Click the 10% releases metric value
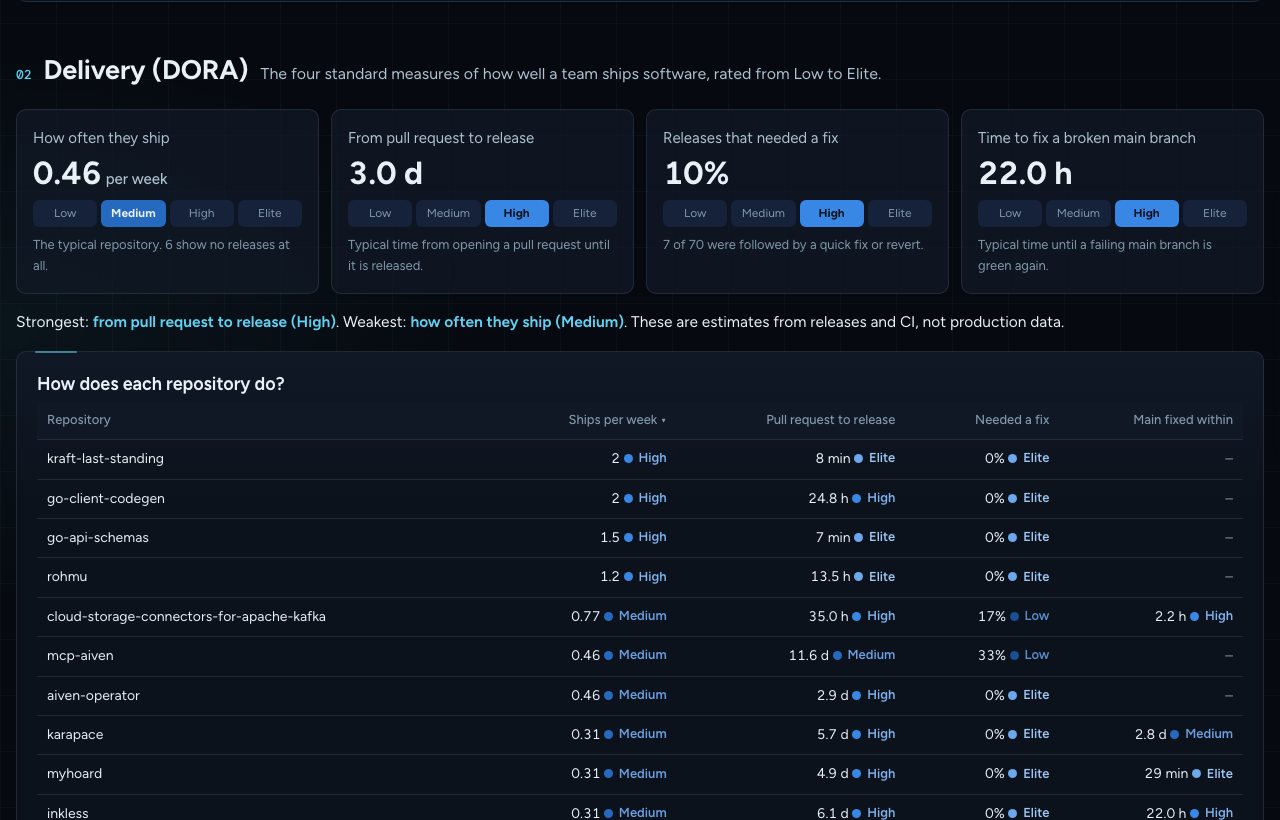Viewport: 1280px width, 820px height. pyautogui.click(x=696, y=174)
